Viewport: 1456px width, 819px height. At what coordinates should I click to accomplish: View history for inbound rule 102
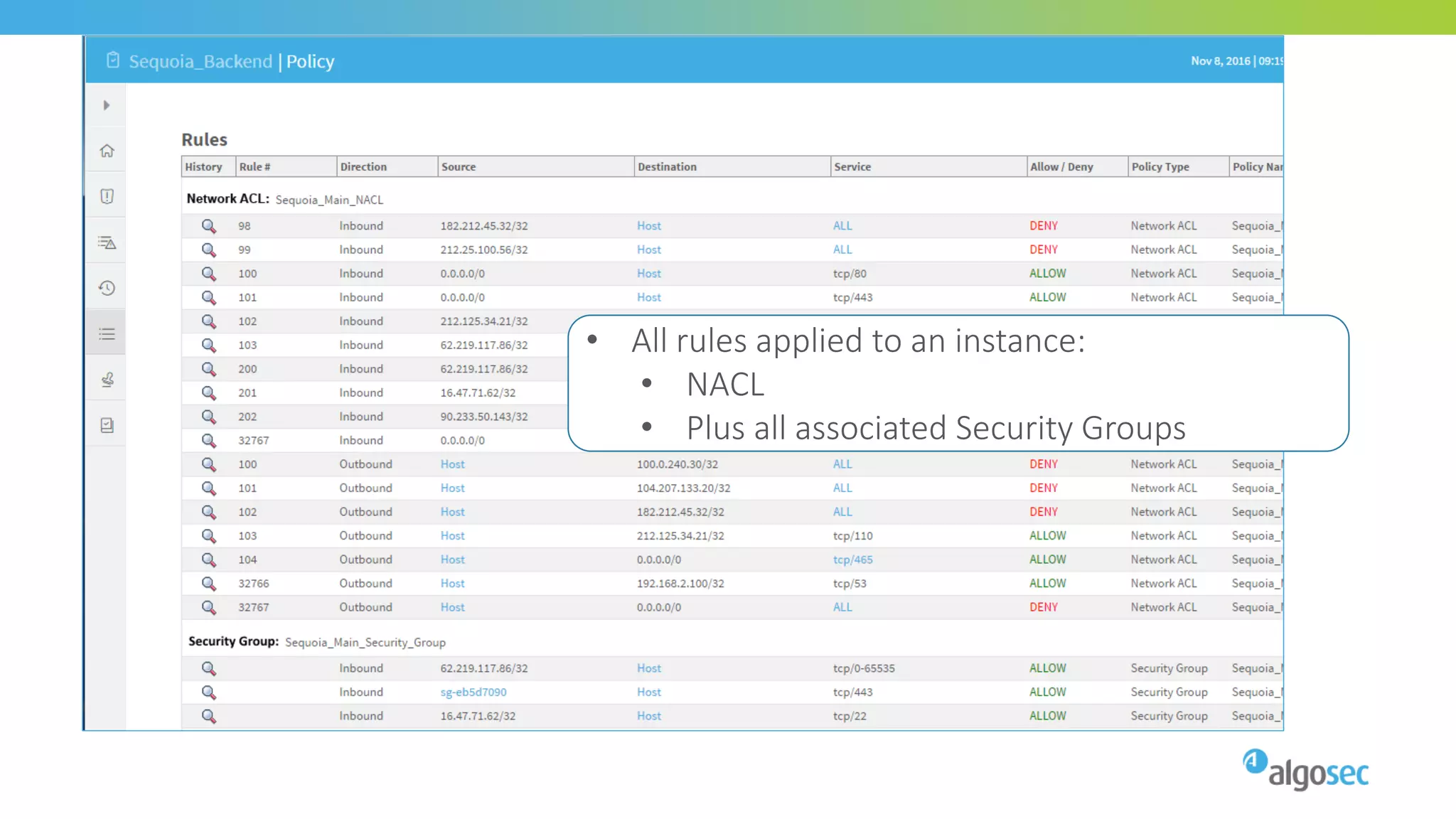208,321
